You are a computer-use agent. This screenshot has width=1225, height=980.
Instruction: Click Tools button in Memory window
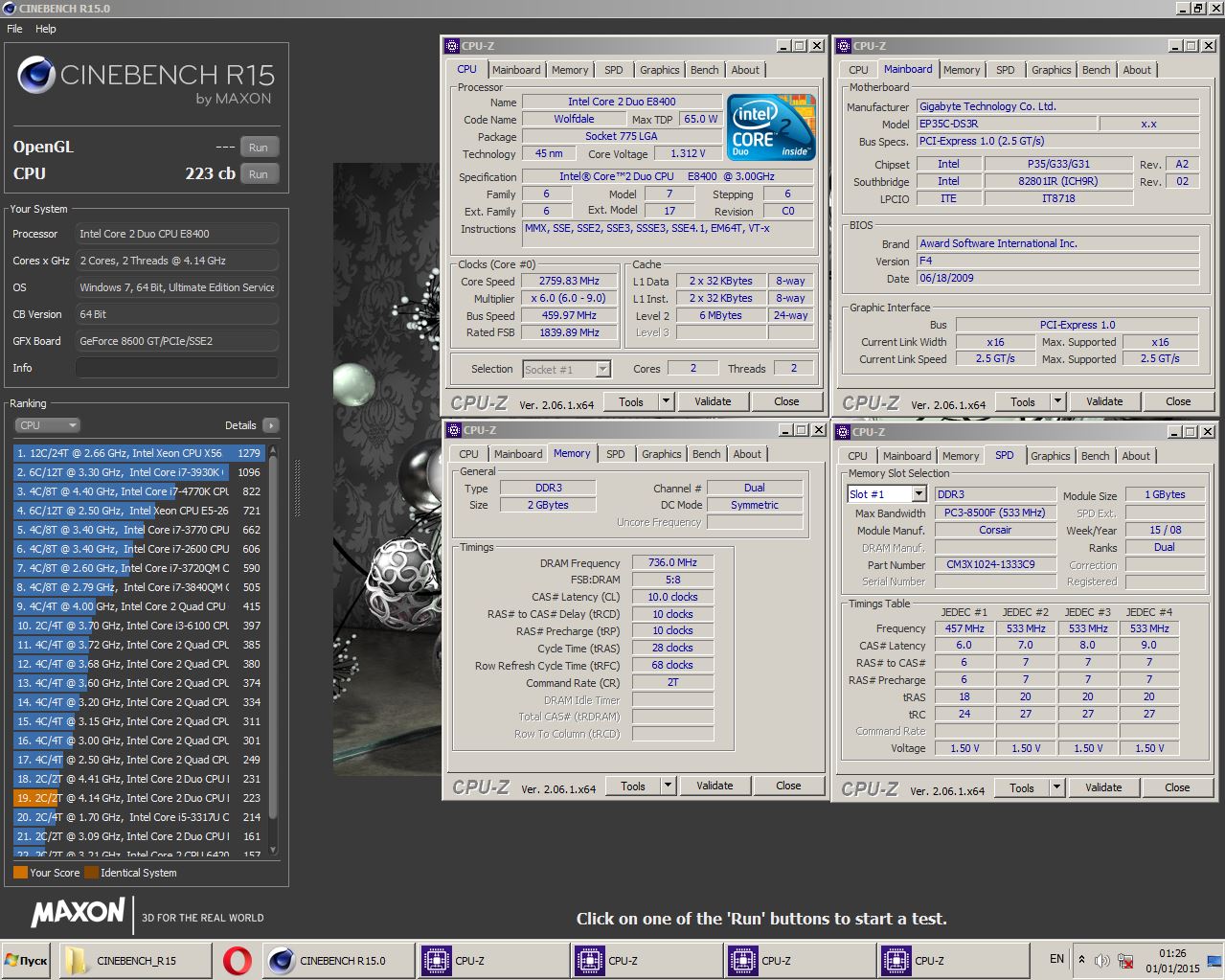tap(633, 786)
